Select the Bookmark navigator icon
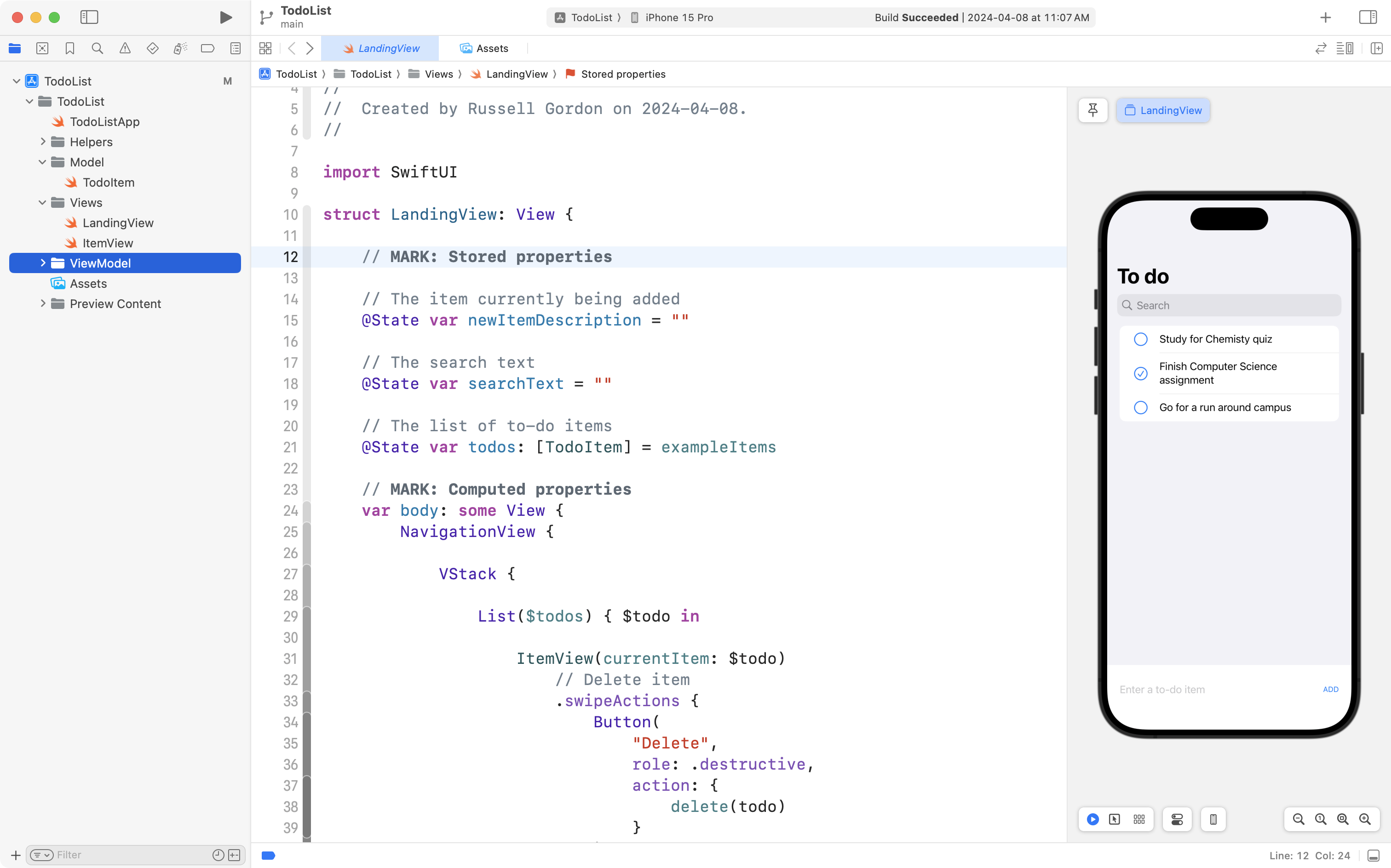The width and height of the screenshot is (1391, 868). click(x=69, y=48)
